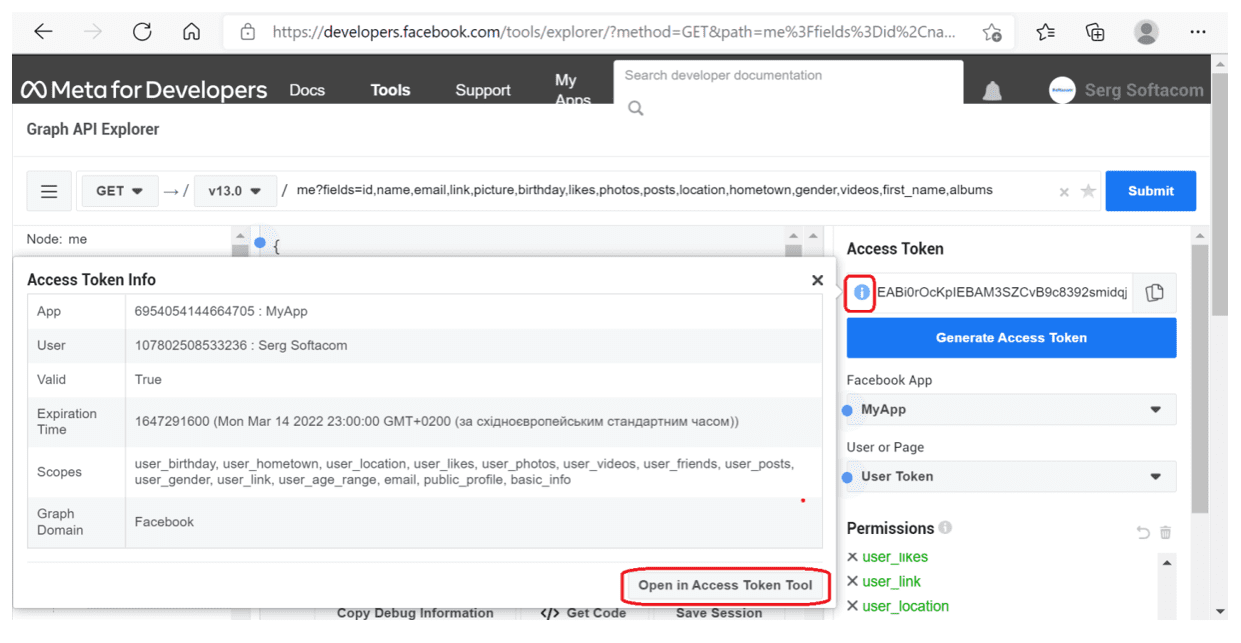The image size is (1241, 643).
Task: Remove the user_location permission
Action: pyautogui.click(x=852, y=606)
